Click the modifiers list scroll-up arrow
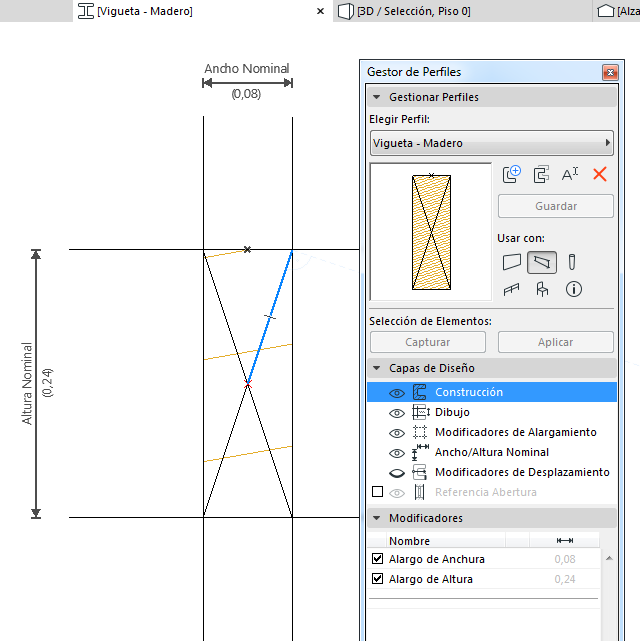This screenshot has width=640, height=641. pos(609,558)
